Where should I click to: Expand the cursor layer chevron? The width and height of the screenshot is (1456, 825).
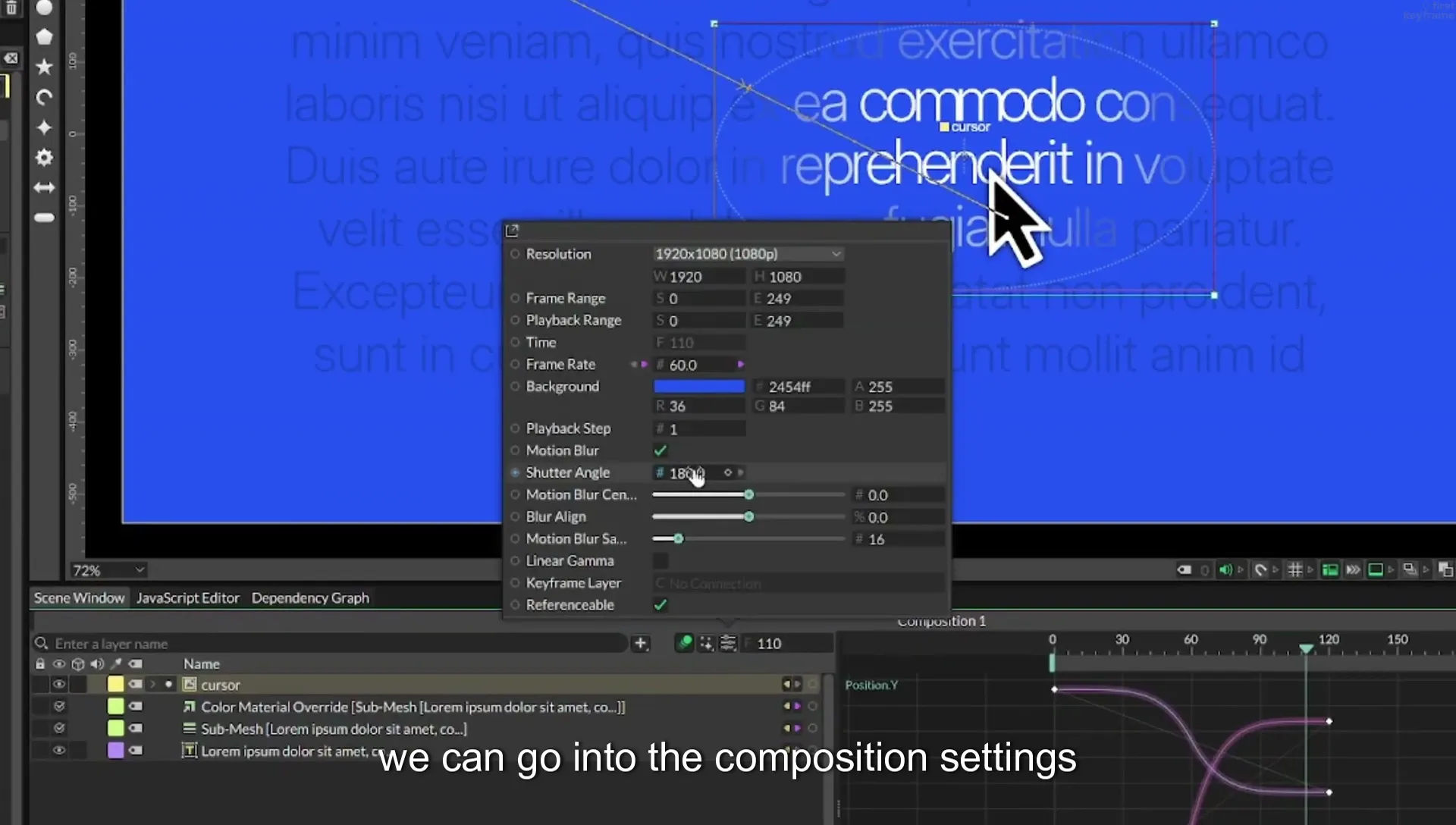[152, 684]
